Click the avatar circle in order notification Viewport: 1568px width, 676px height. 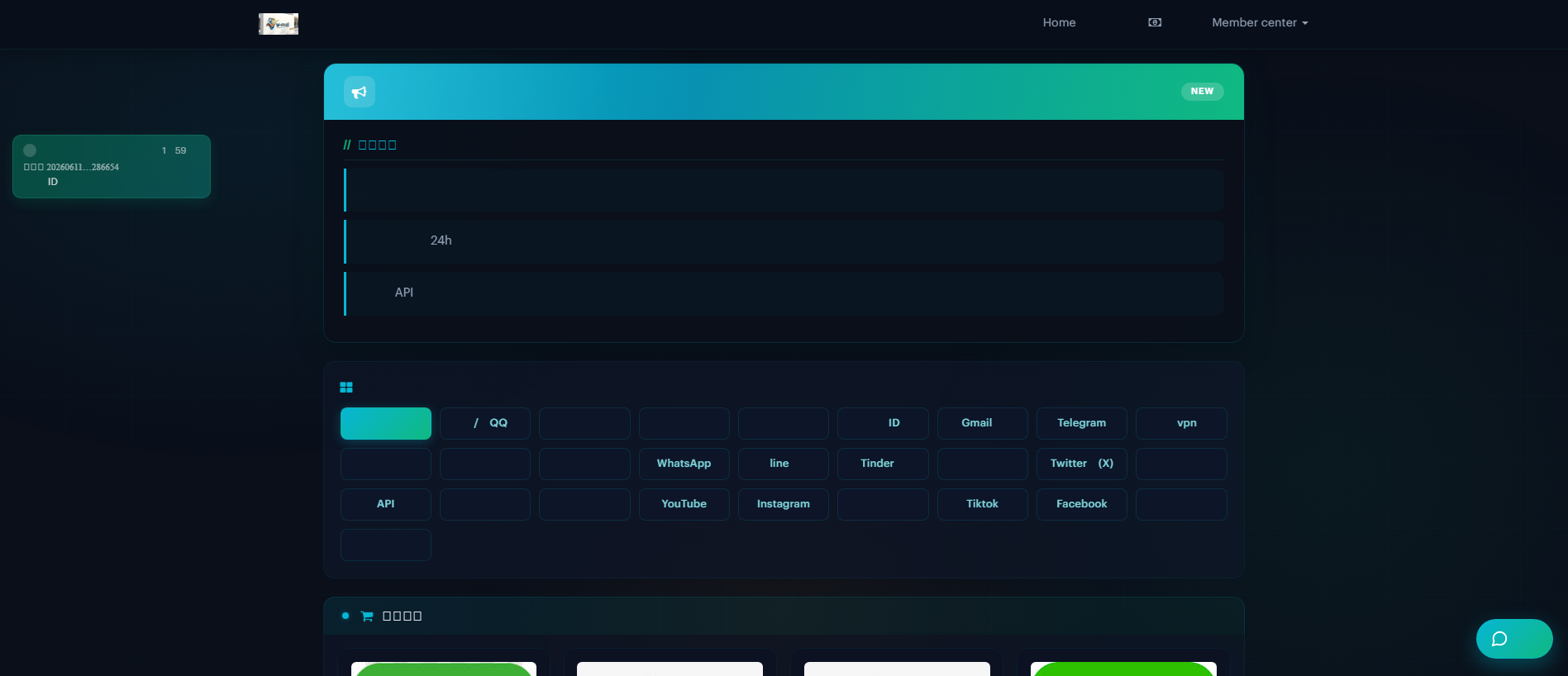30,150
